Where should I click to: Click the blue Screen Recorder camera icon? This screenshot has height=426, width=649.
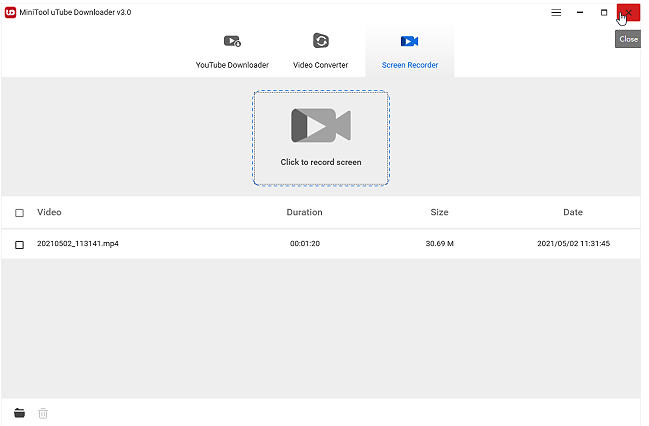(409, 41)
